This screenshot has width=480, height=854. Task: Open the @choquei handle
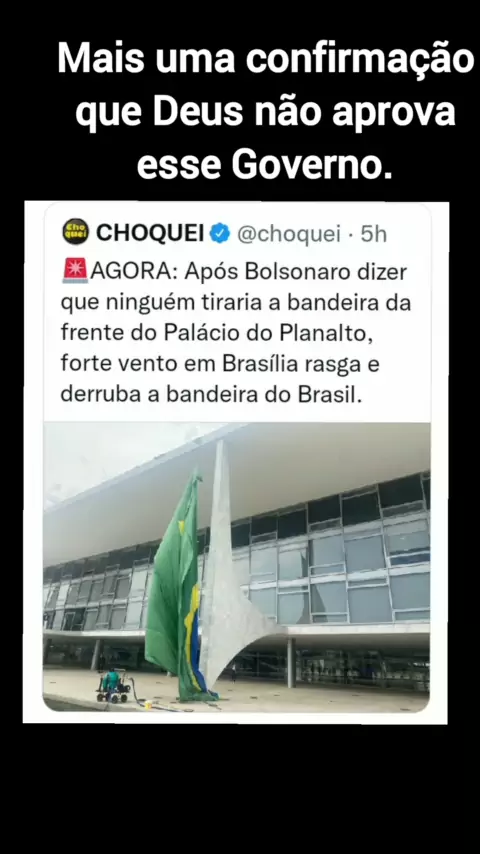(288, 234)
